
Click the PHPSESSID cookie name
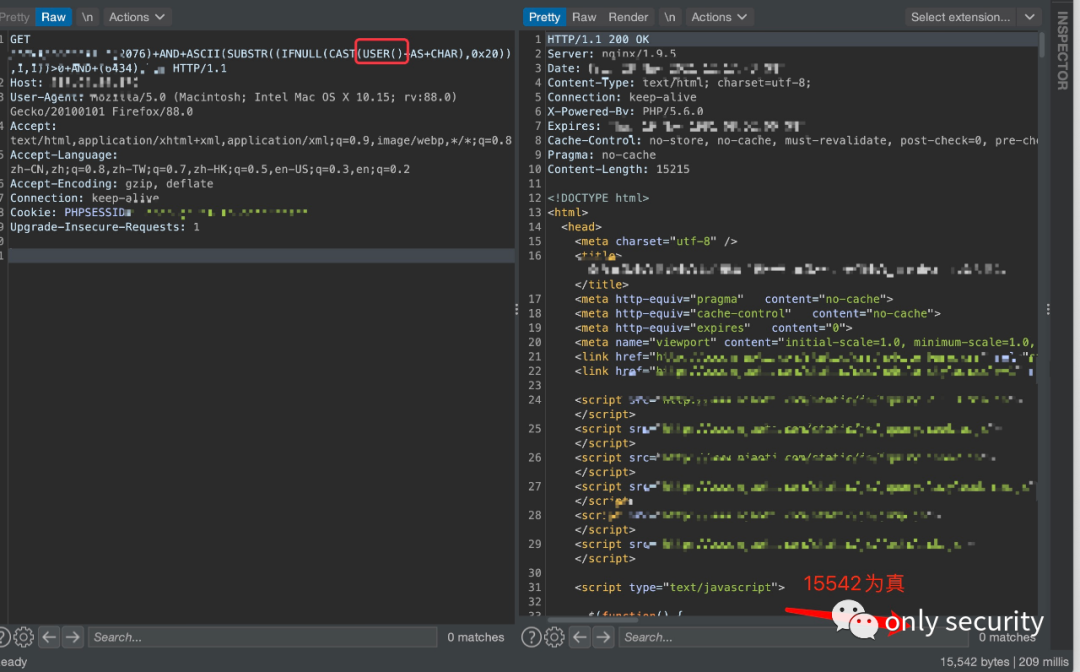pyautogui.click(x=94, y=213)
